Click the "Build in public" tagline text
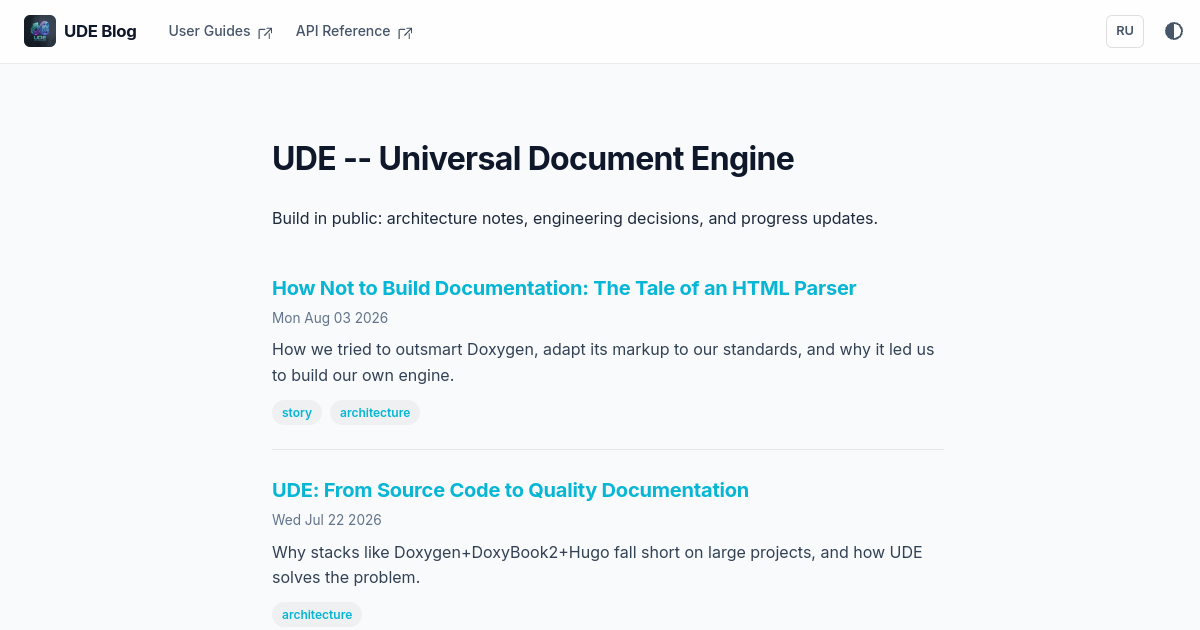This screenshot has width=1200, height=630. 575,218
